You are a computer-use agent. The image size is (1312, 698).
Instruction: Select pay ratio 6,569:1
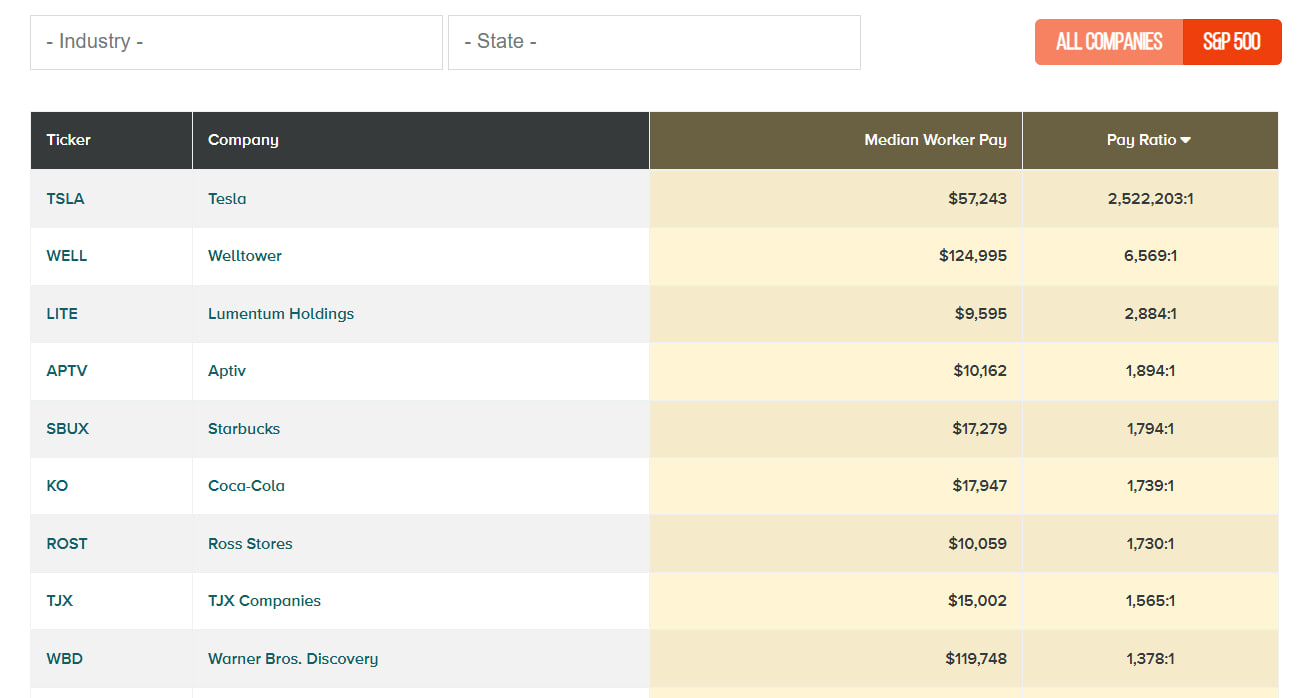click(x=1150, y=256)
